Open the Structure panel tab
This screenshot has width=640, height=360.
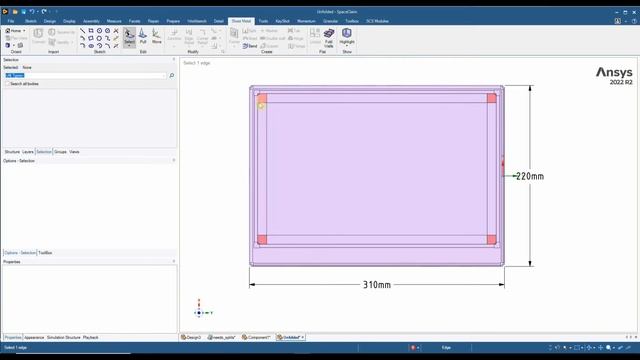12,152
